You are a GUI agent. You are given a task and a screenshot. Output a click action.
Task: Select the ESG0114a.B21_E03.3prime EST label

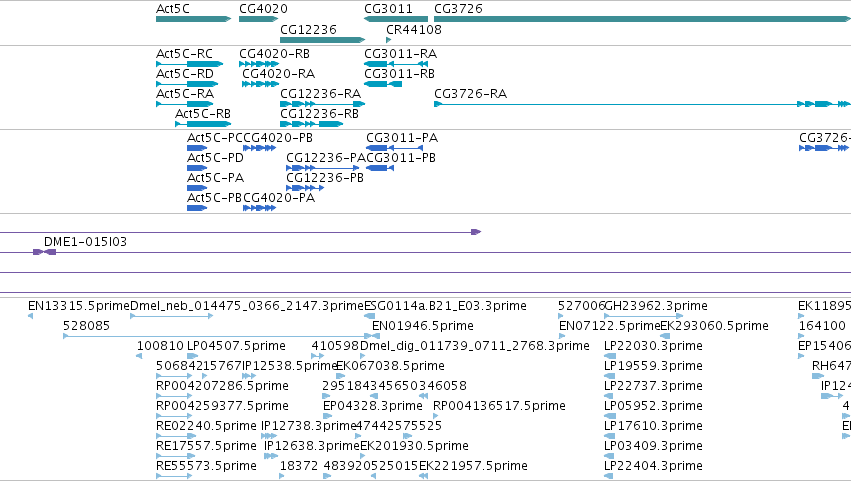pyautogui.click(x=445, y=306)
